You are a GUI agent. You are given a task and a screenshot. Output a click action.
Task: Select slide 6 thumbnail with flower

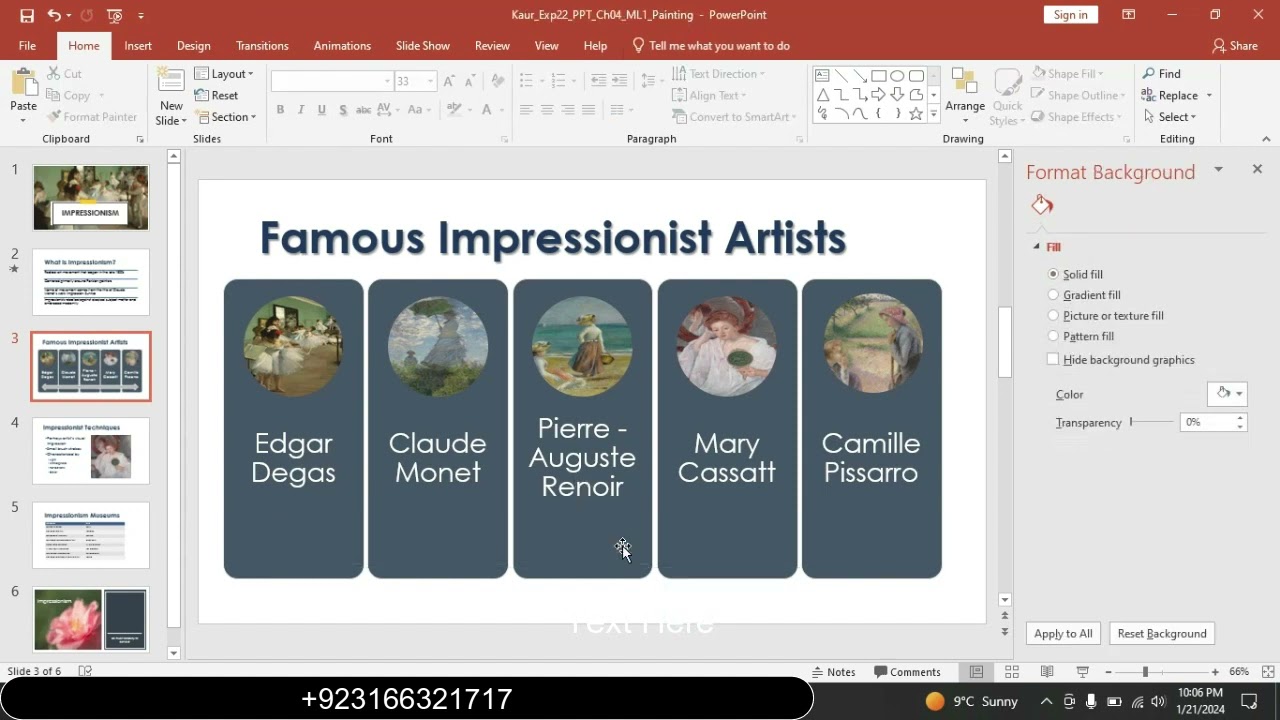91,620
